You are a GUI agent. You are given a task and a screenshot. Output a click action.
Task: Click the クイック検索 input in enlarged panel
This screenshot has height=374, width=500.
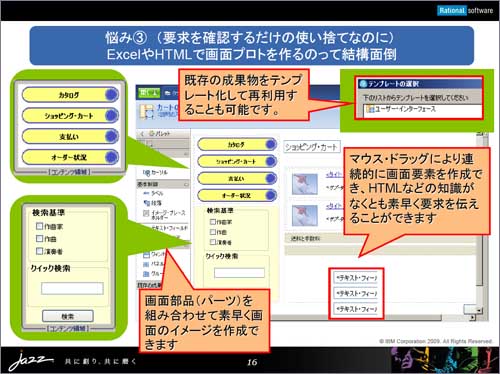(72, 288)
